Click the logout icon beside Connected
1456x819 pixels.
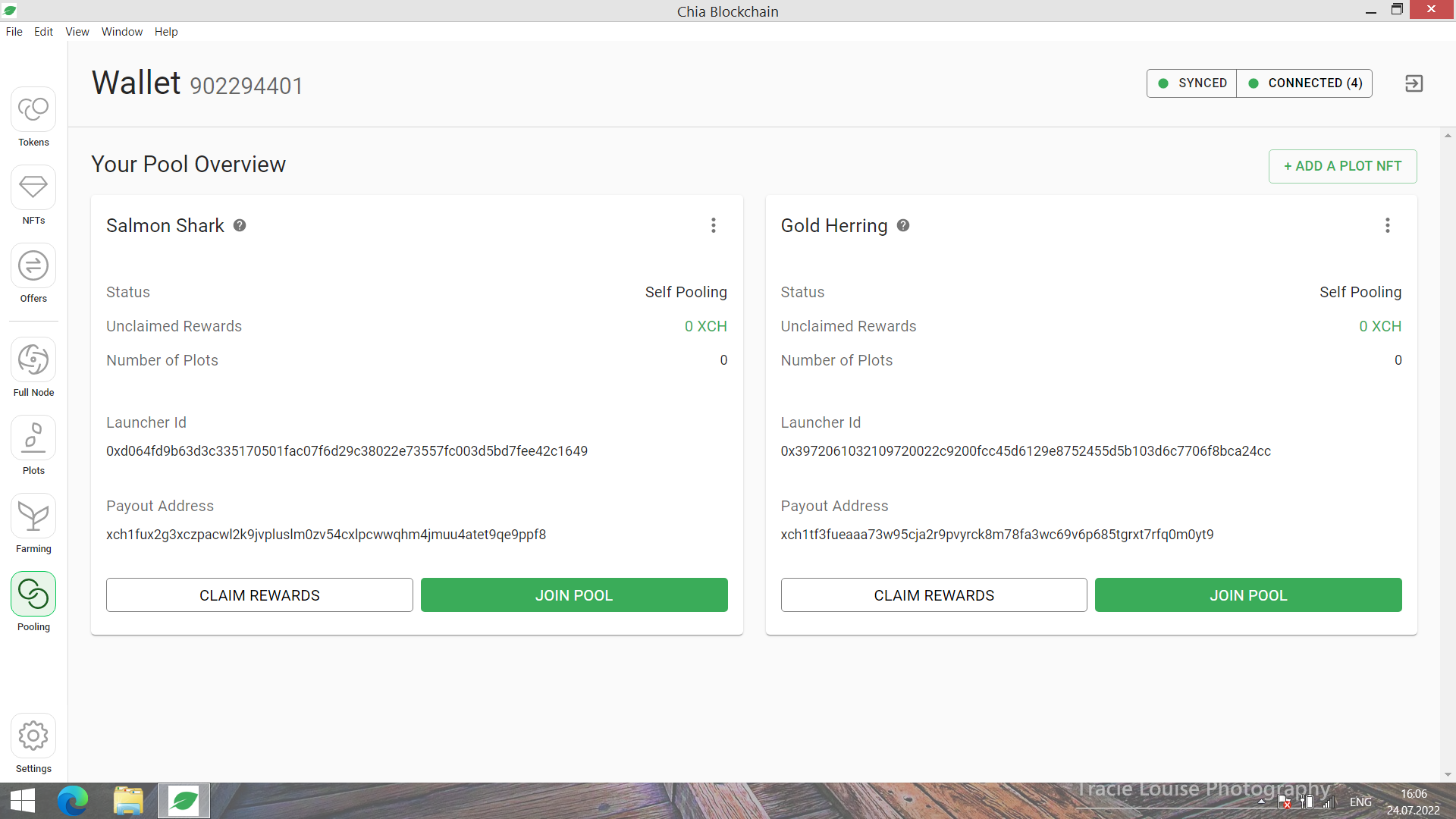(1414, 83)
